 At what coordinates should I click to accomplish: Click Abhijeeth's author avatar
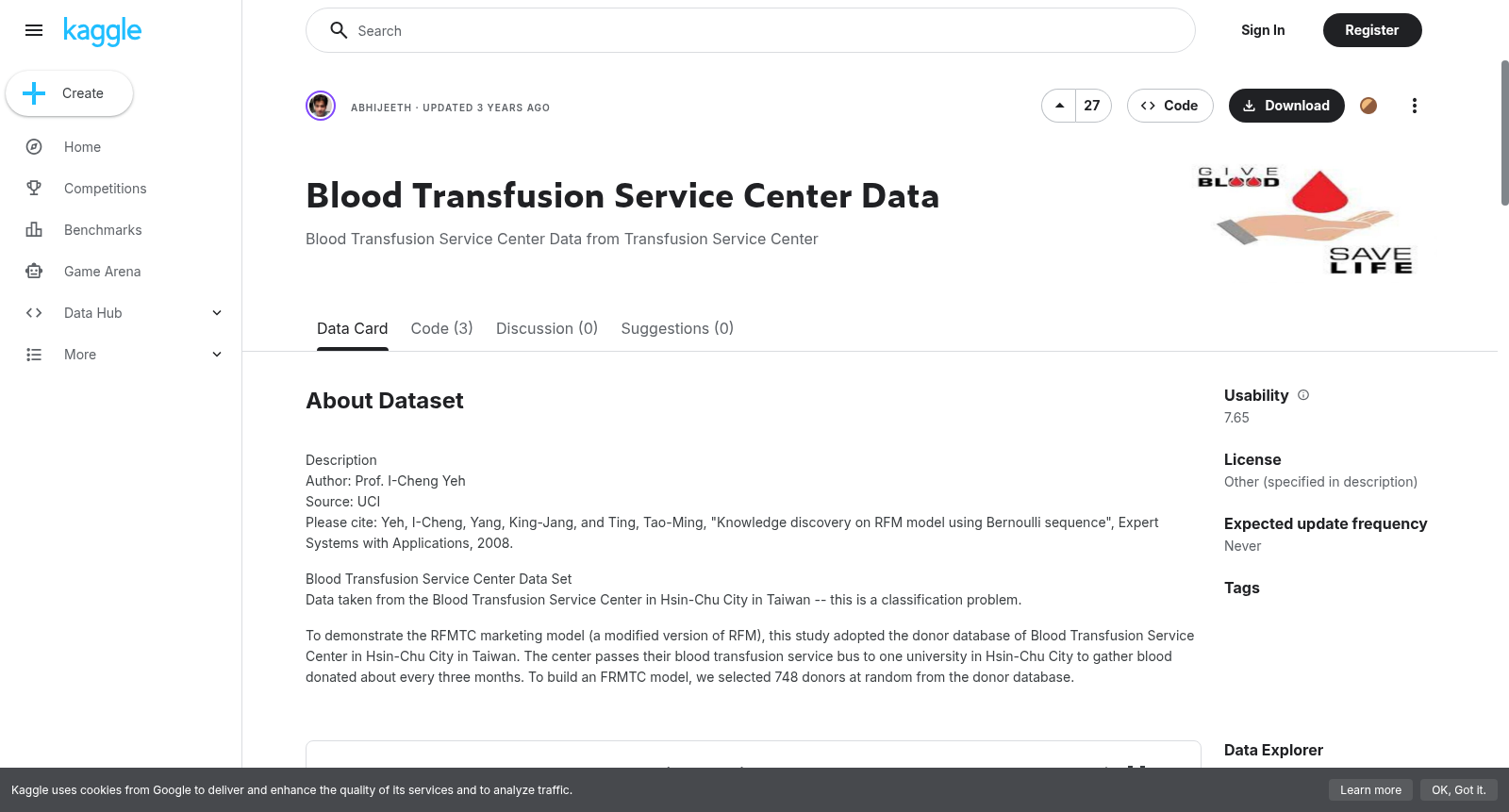321,106
